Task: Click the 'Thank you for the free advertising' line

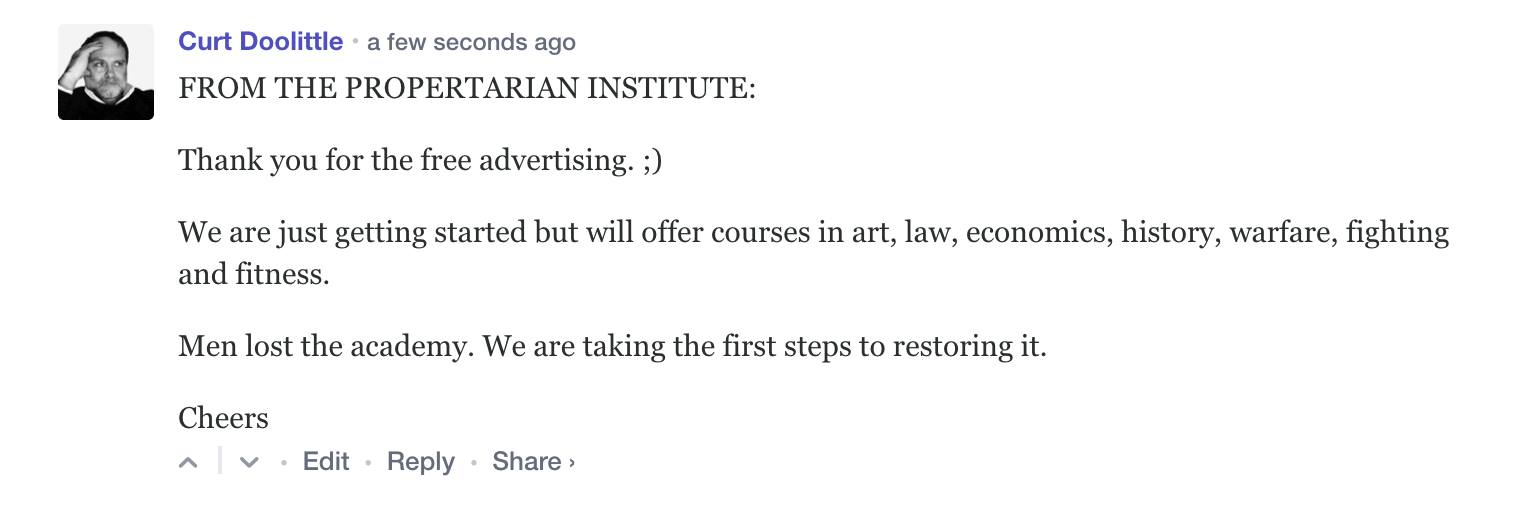Action: [x=405, y=159]
